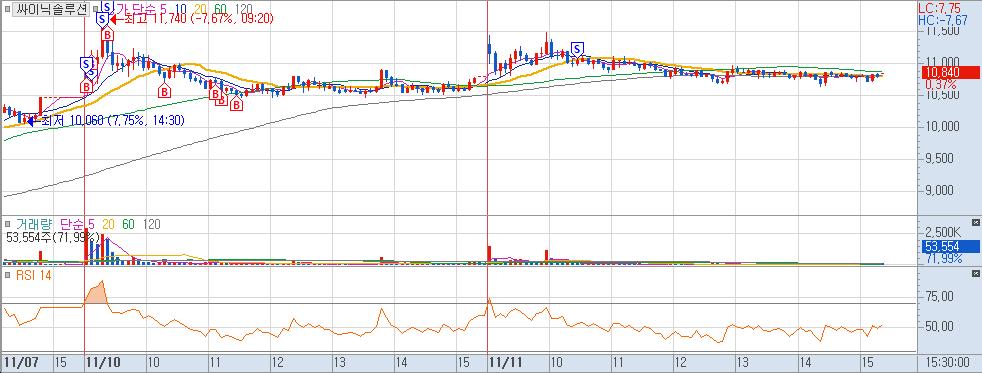Image resolution: width=982 pixels, height=373 pixels.
Task: Select the 60 average label in volume panel
Action: [128, 224]
